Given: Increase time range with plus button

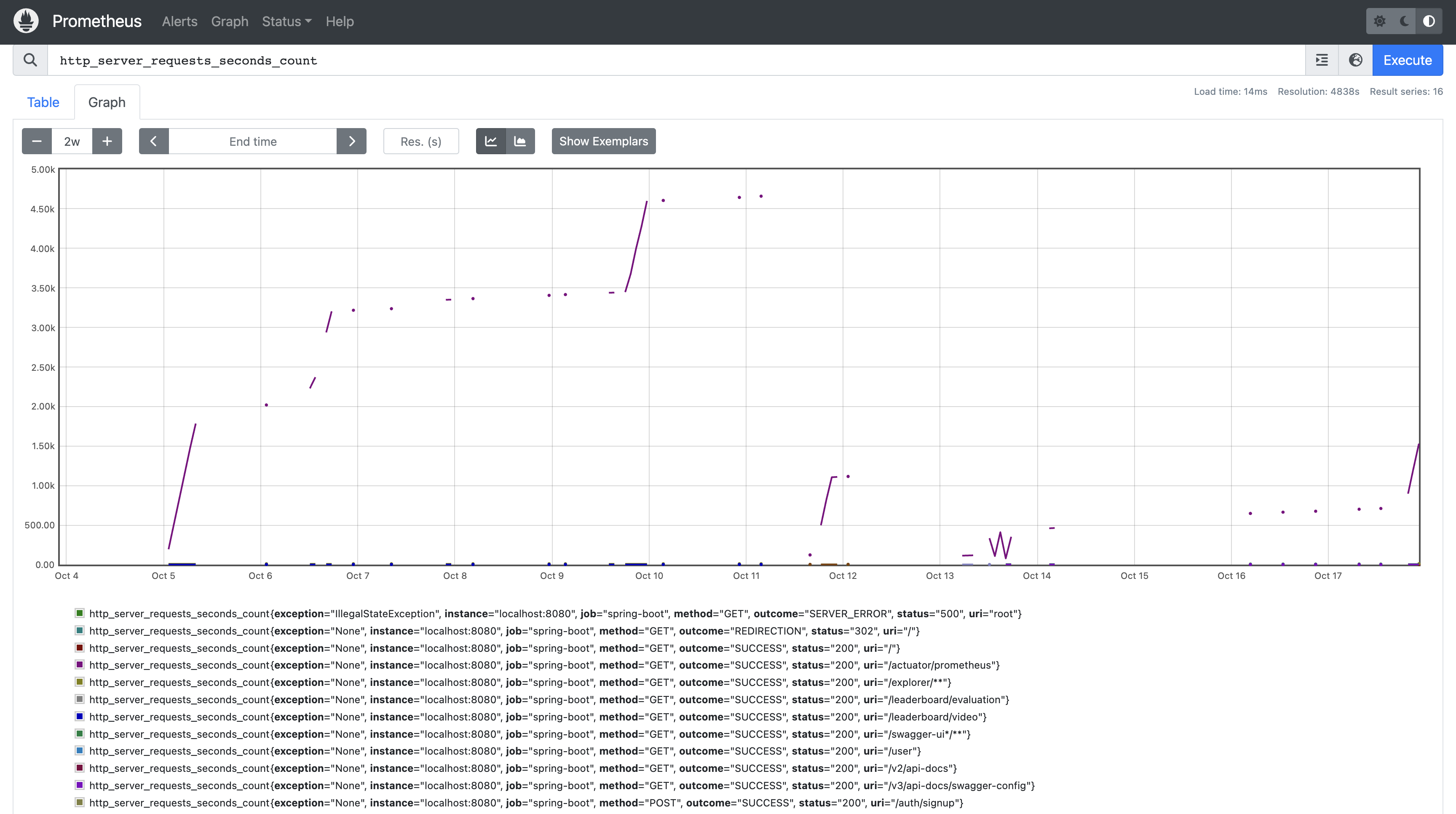Looking at the screenshot, I should 107,141.
